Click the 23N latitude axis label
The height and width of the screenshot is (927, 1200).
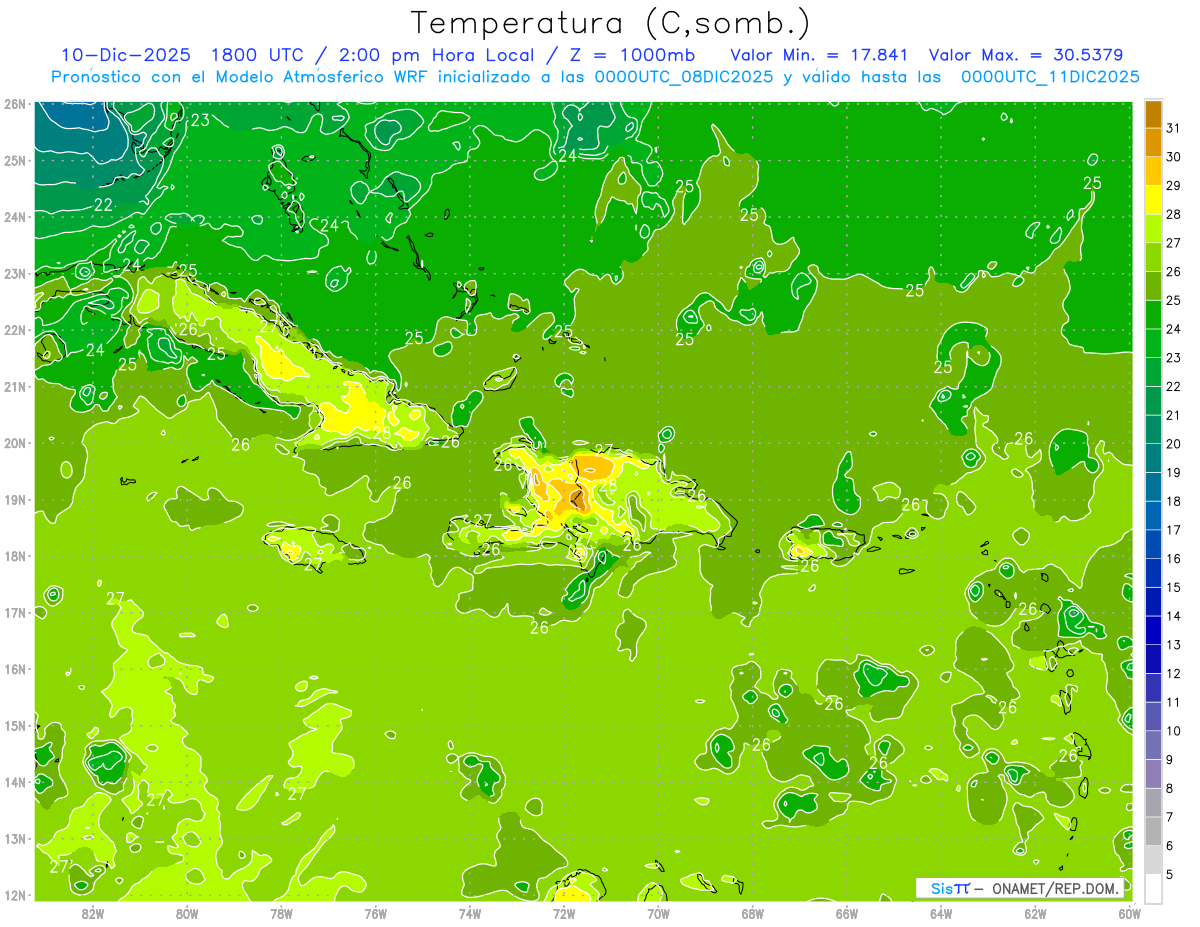(x=14, y=273)
